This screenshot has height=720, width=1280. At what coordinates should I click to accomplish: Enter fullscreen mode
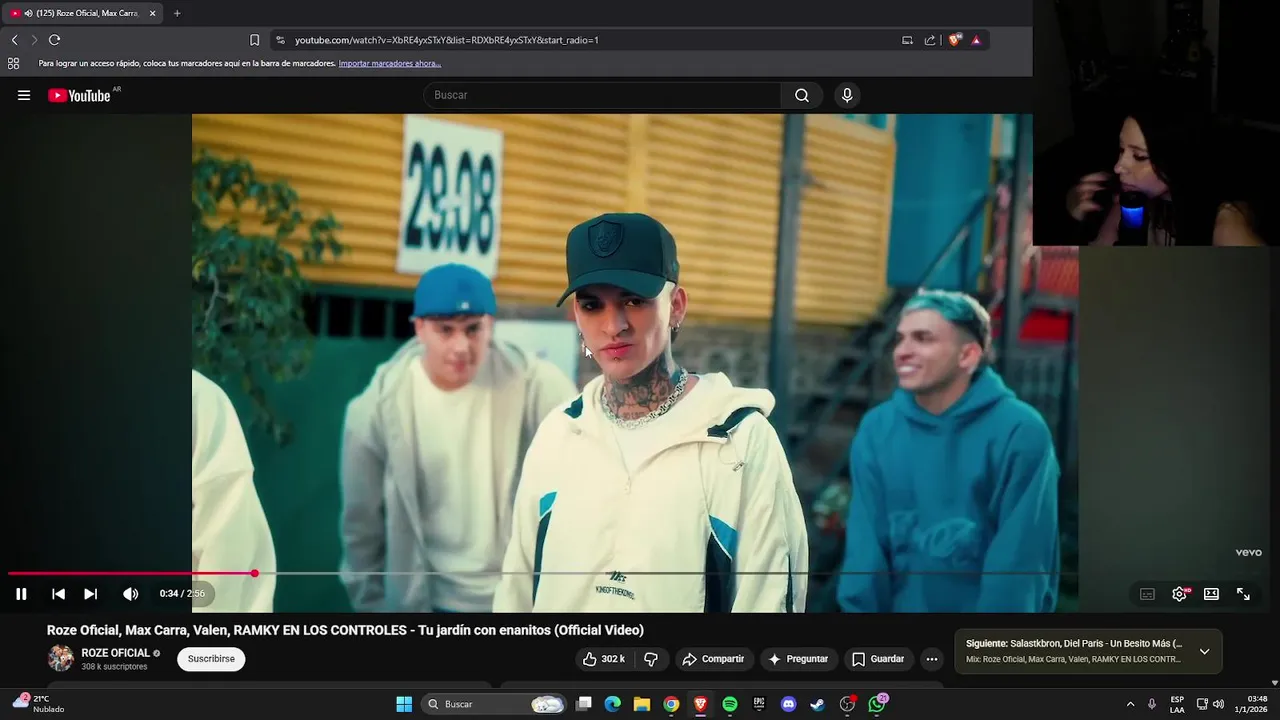tap(1243, 594)
